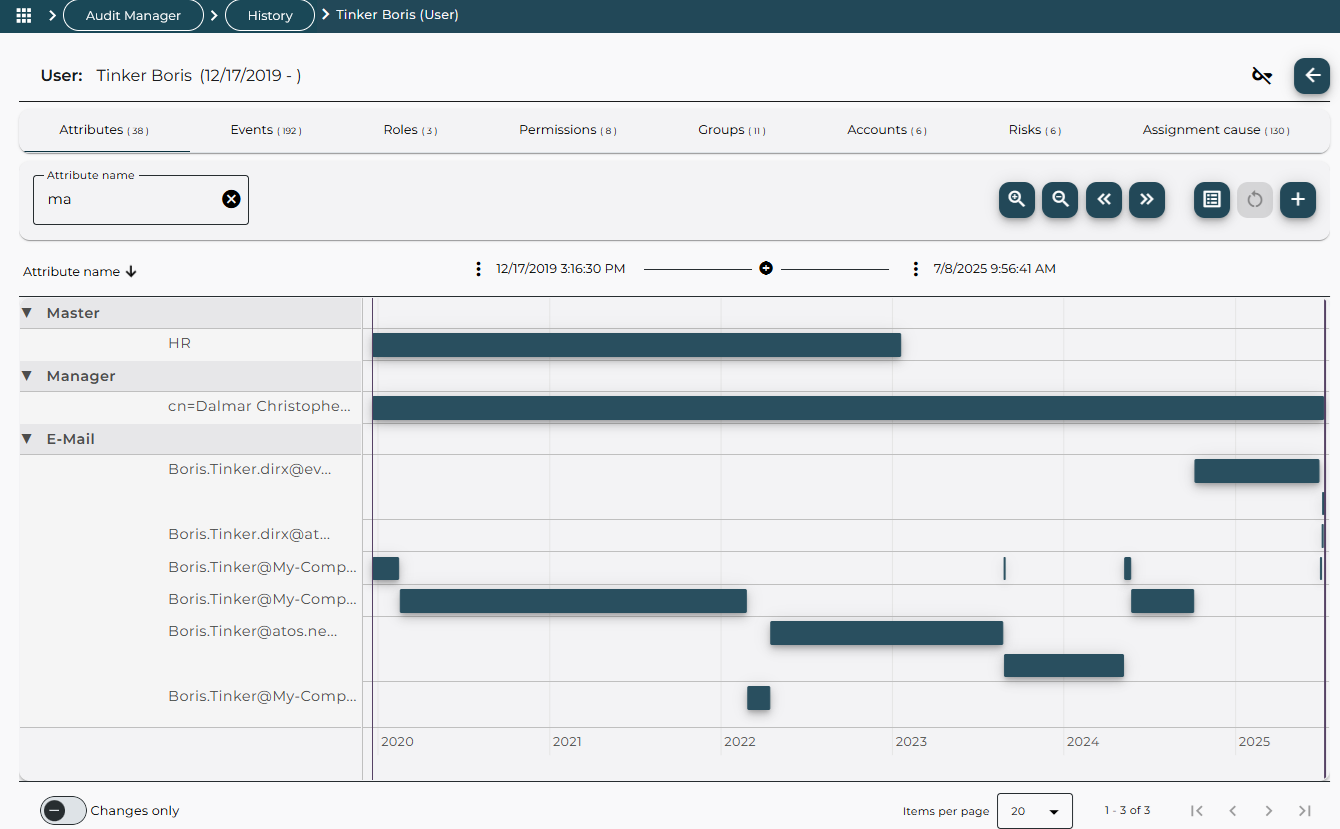Shift the timeline right using the double-right chevrons

[1147, 200]
